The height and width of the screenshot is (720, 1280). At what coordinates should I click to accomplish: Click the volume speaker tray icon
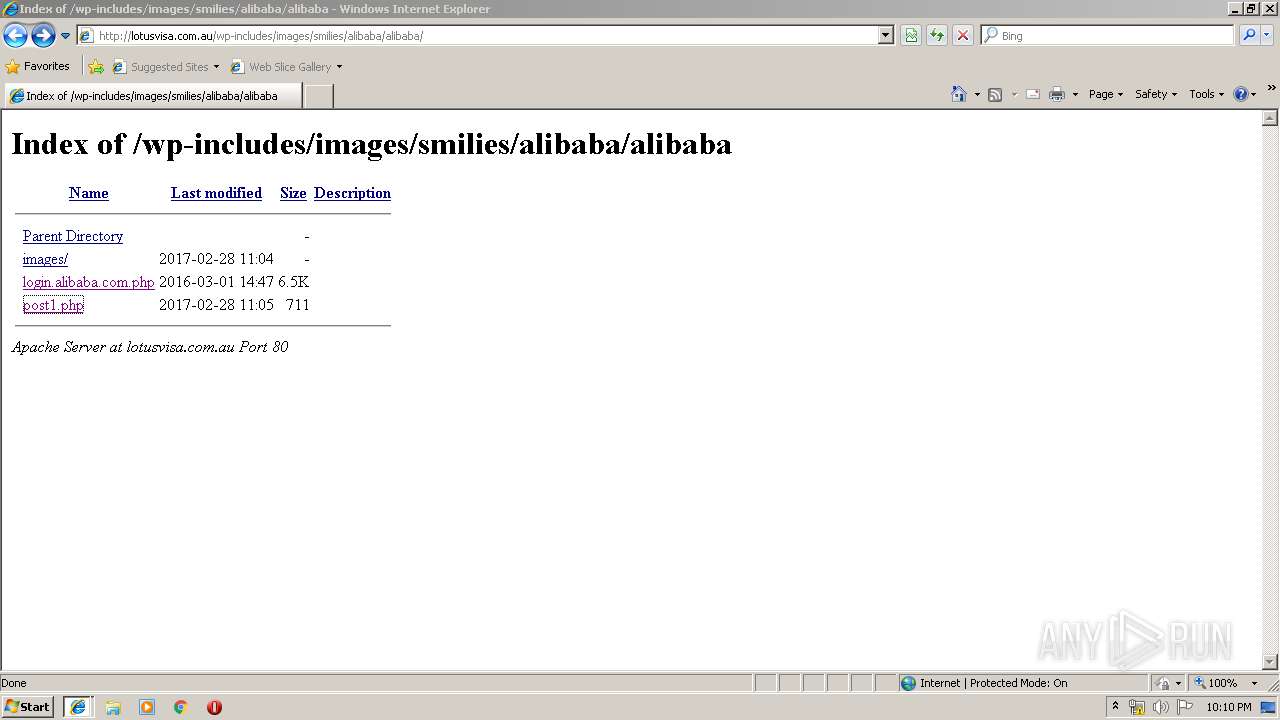1160,707
